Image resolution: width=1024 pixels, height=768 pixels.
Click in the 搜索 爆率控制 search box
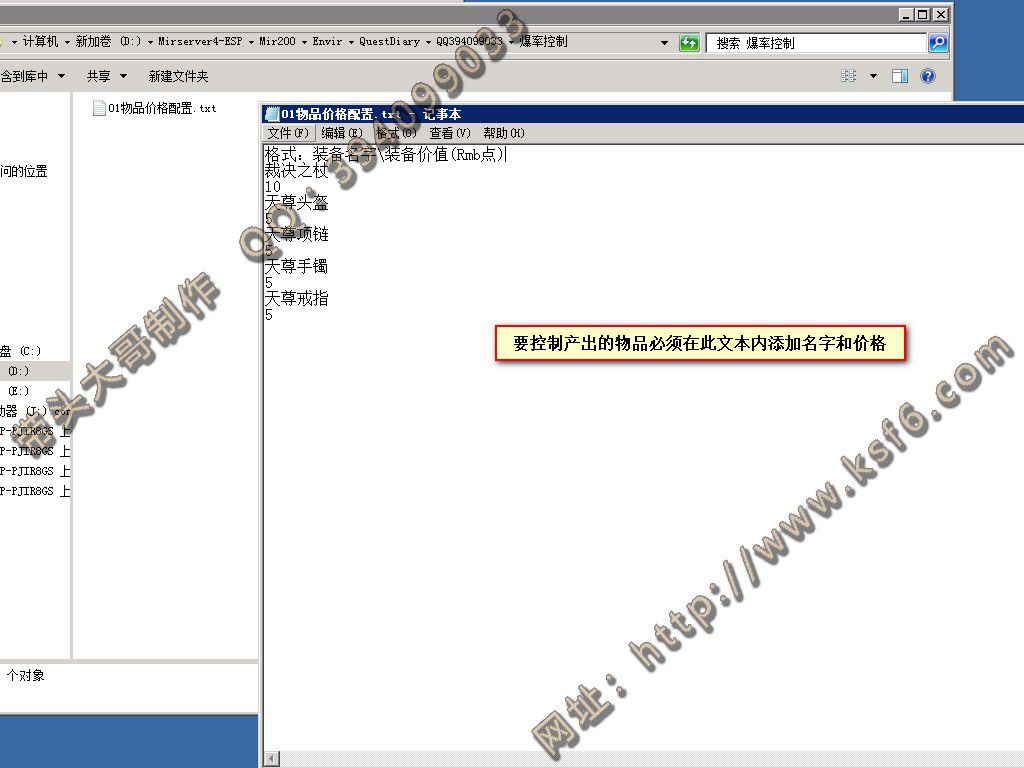(x=815, y=43)
